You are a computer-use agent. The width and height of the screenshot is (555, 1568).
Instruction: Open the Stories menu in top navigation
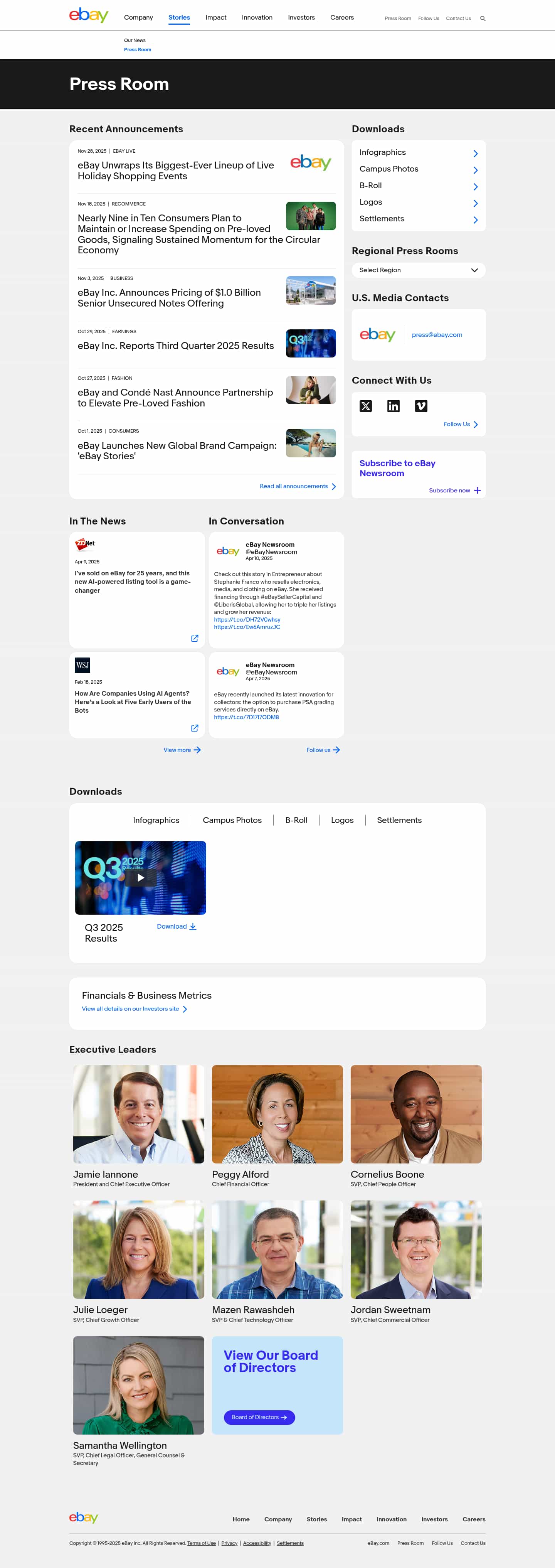179,18
